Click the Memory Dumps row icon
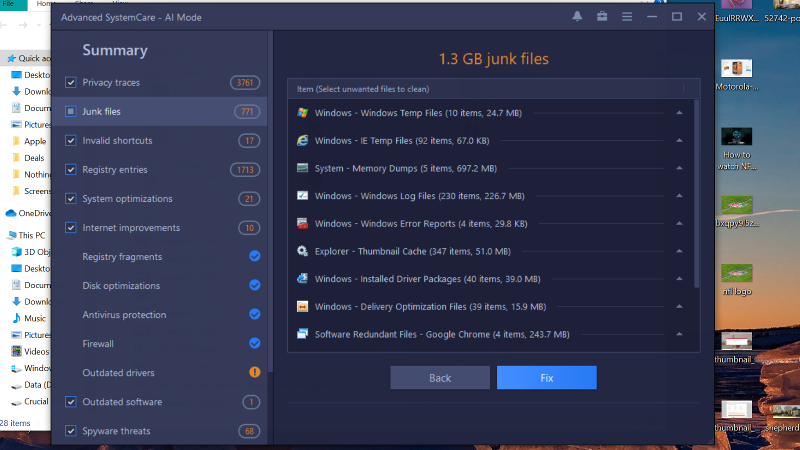The width and height of the screenshot is (800, 450). tap(303, 168)
